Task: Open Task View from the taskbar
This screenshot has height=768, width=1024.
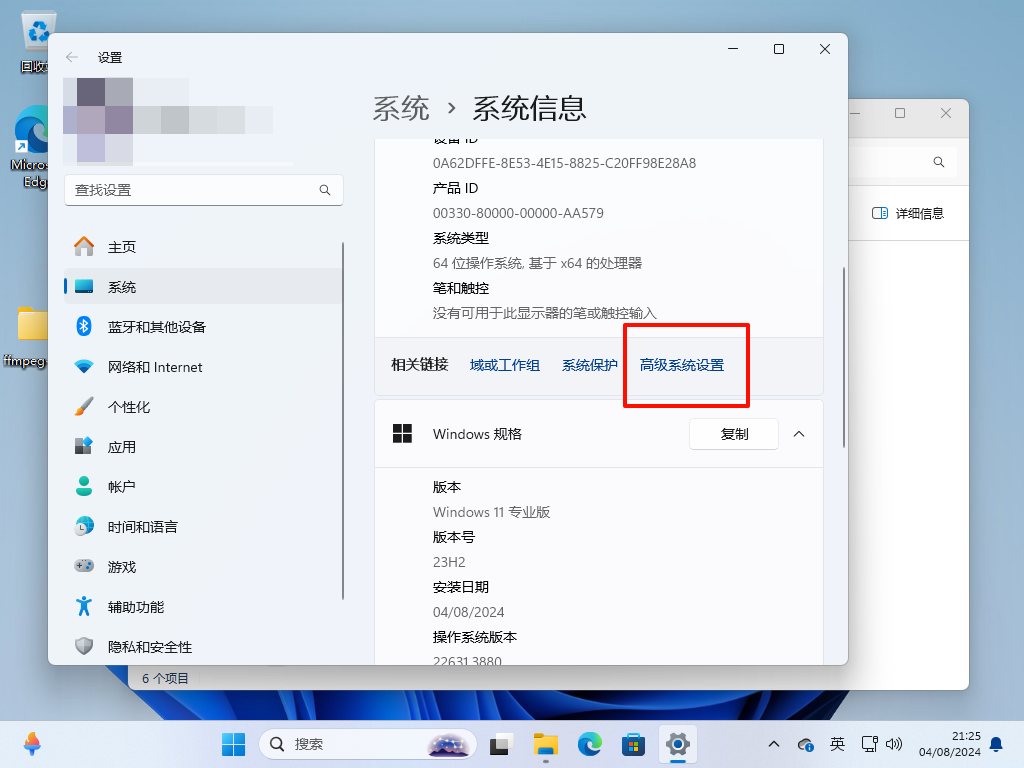Action: [x=502, y=744]
